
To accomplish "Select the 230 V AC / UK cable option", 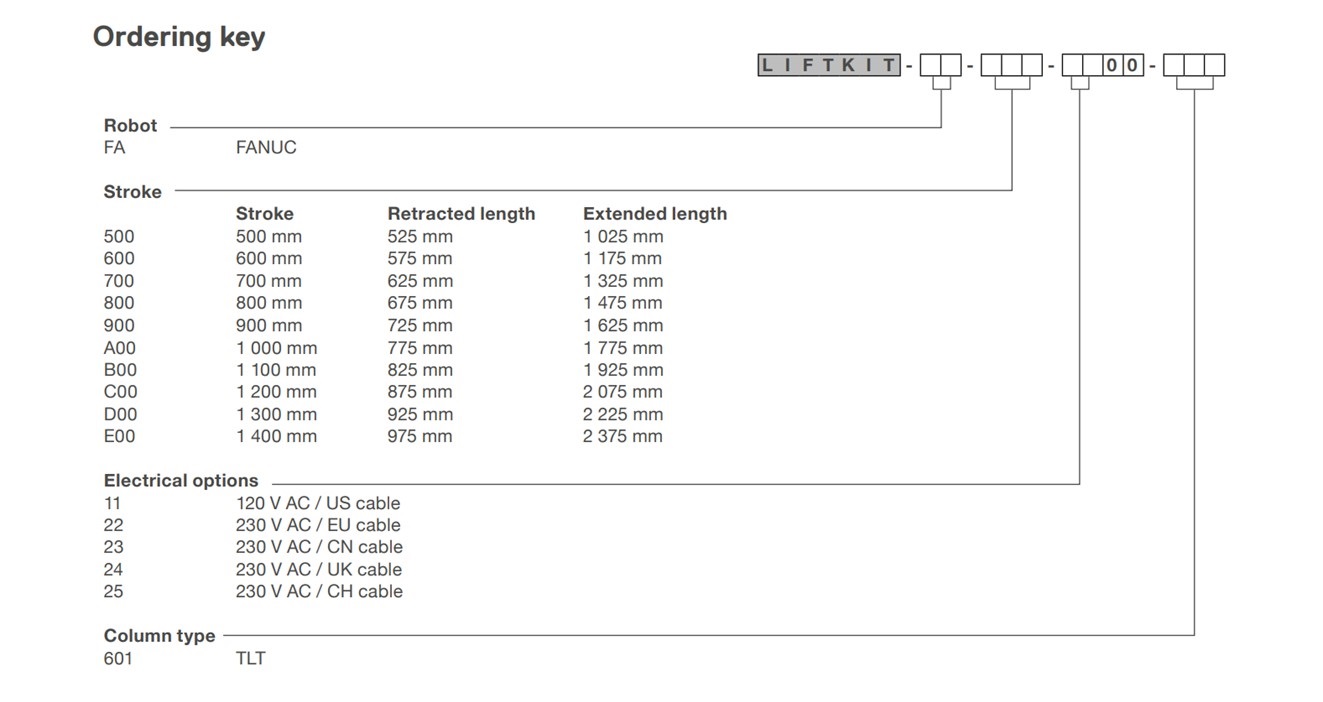I will [318, 570].
